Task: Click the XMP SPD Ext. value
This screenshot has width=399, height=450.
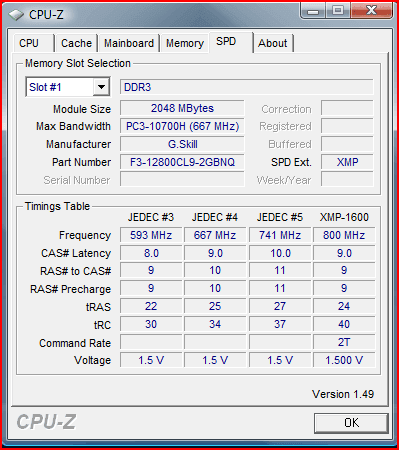Action: [347, 162]
